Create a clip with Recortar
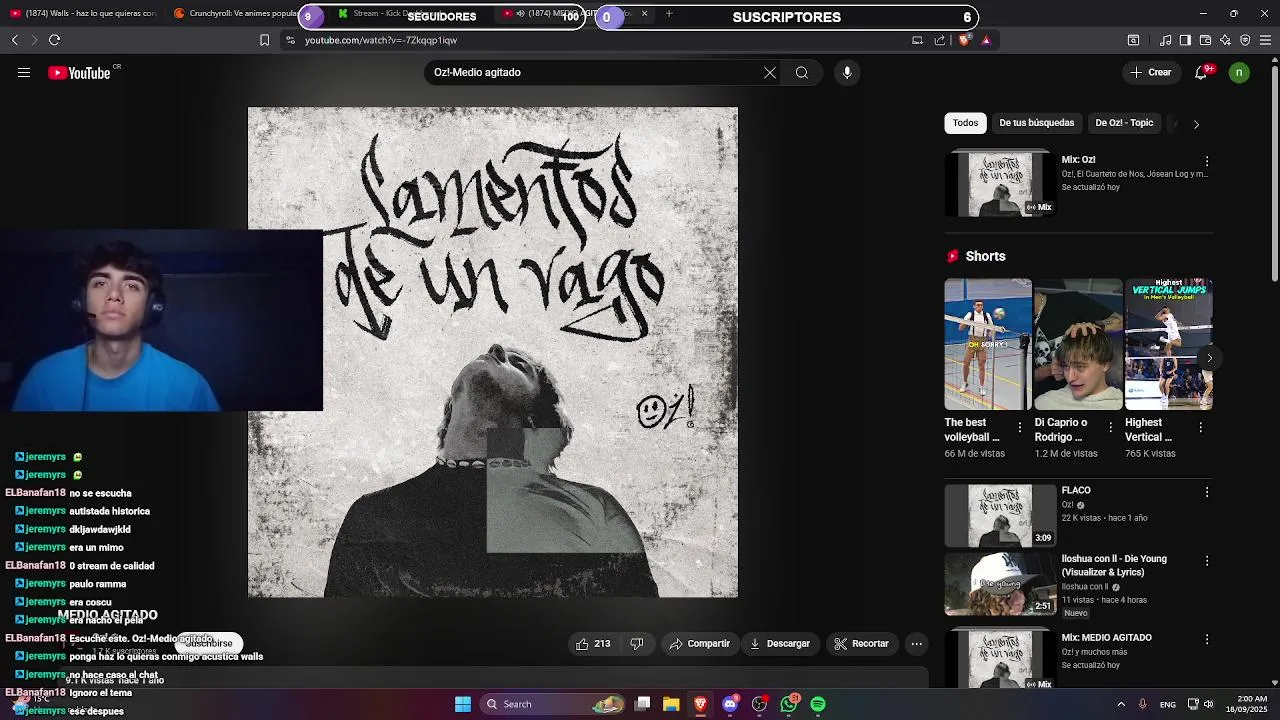The height and width of the screenshot is (720, 1280). click(x=861, y=644)
